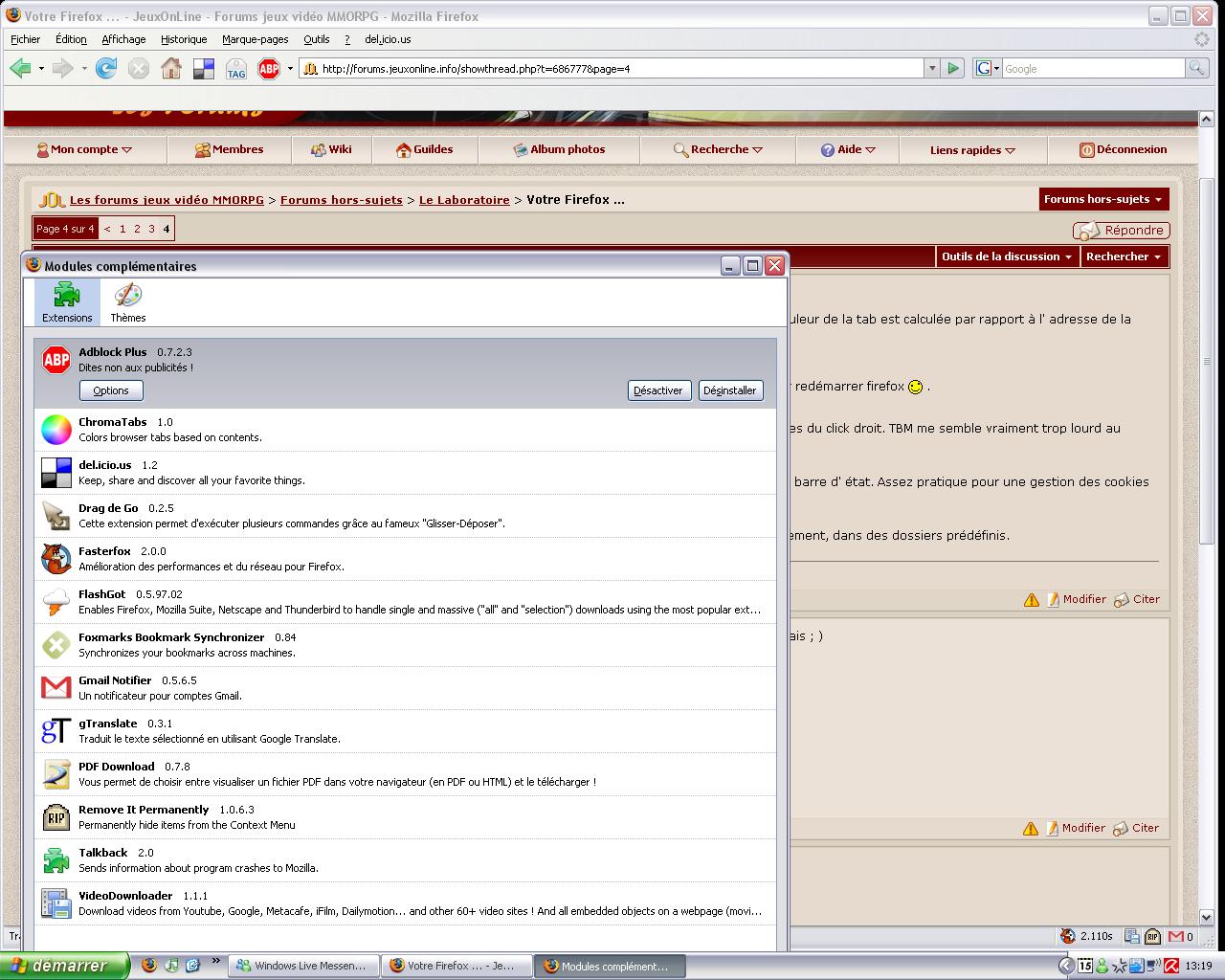Screen dimensions: 1225x980
Task: Open the Fichier menu
Action: click(26, 39)
